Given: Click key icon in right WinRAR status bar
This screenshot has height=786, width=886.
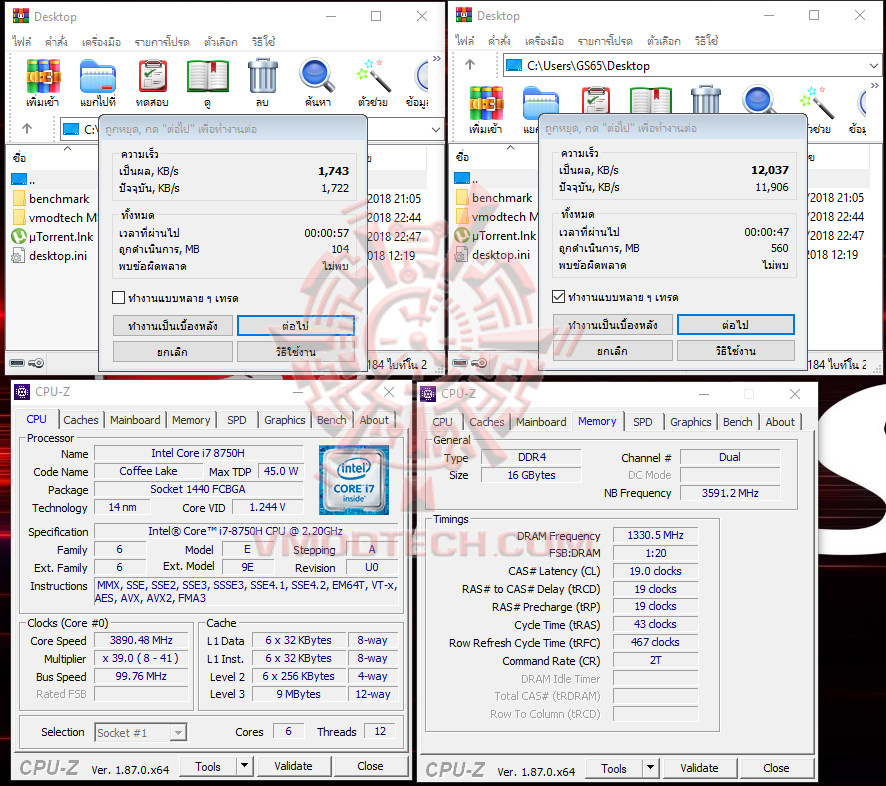Looking at the screenshot, I should 479,362.
